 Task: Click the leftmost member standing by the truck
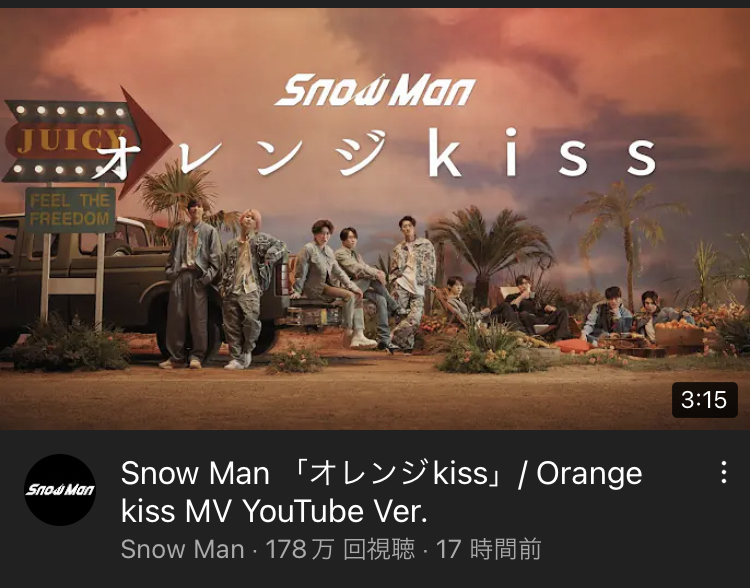point(190,284)
